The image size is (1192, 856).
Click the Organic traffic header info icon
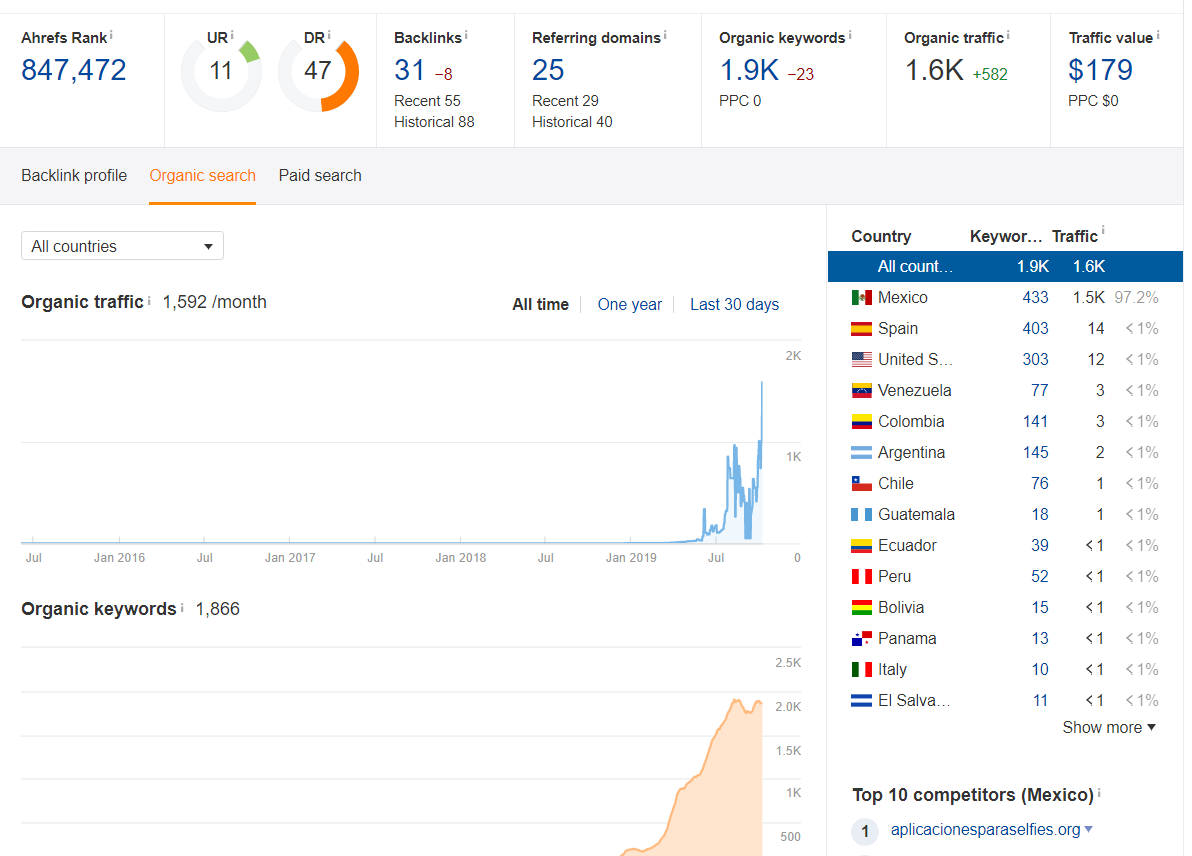point(1008,34)
